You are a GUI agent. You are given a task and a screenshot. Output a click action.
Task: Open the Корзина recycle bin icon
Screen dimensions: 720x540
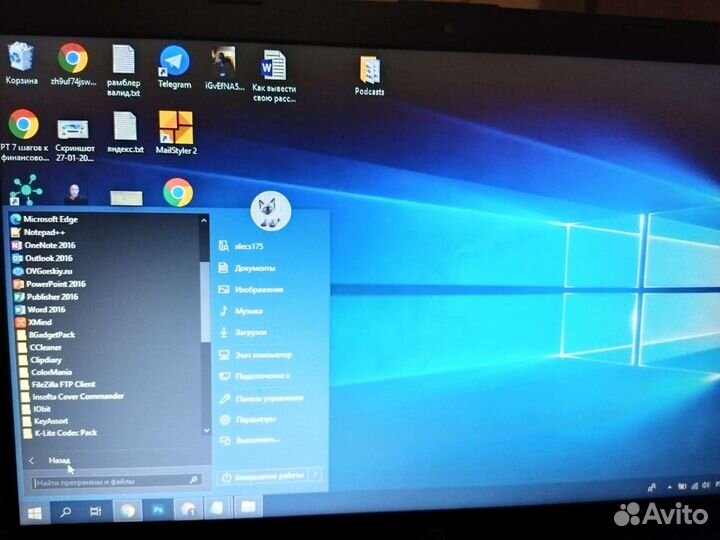coord(21,62)
